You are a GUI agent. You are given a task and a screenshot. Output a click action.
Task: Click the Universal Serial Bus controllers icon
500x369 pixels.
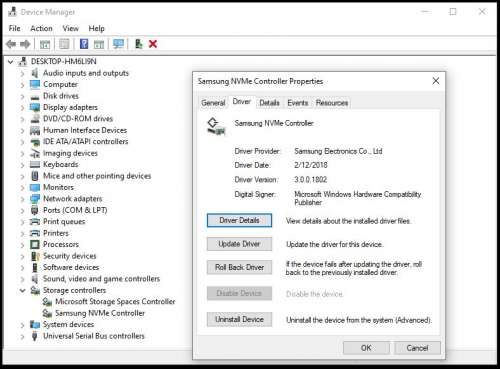pos(34,336)
